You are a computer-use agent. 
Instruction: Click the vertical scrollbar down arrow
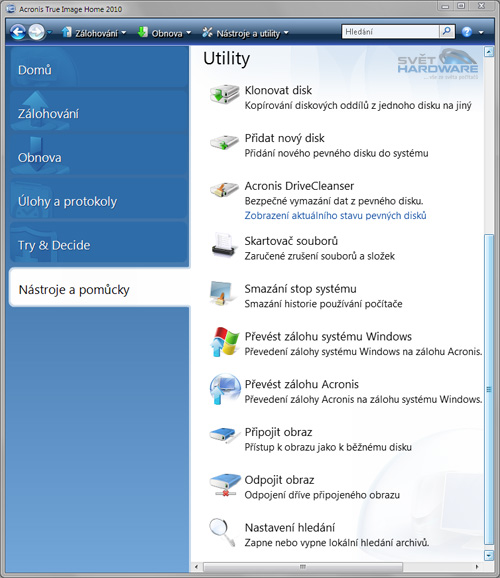coord(489,555)
